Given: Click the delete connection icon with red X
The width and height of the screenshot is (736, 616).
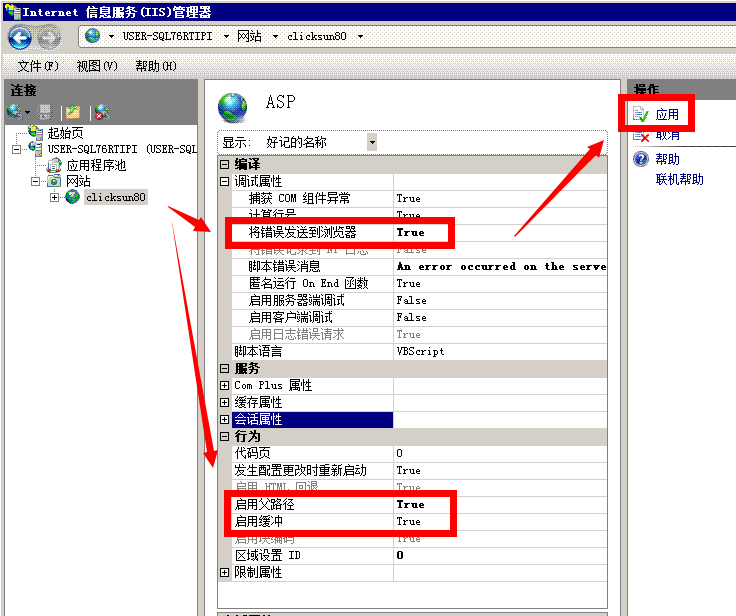Looking at the screenshot, I should tap(101, 112).
